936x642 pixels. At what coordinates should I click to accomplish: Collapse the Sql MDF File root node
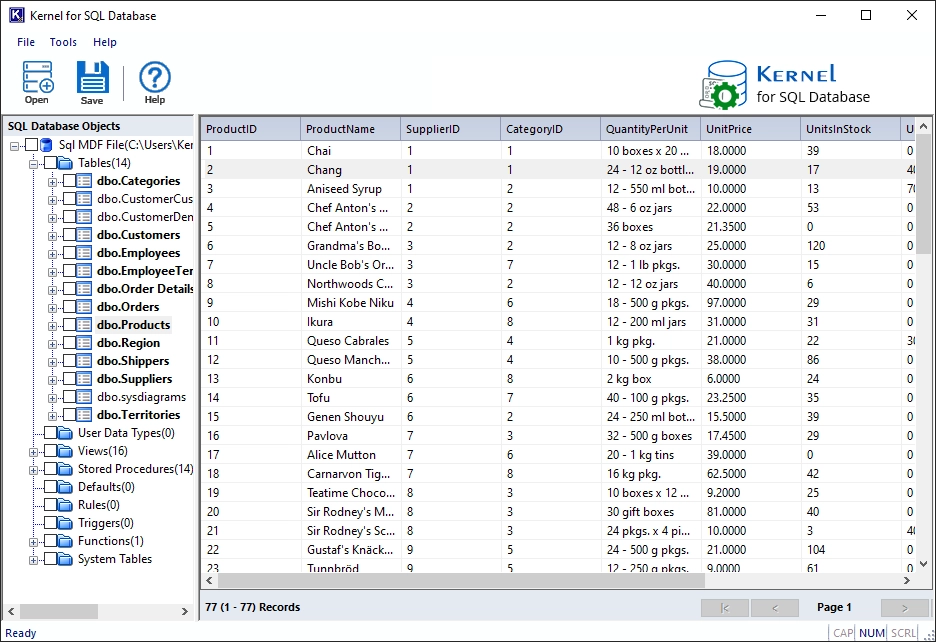tap(15, 146)
